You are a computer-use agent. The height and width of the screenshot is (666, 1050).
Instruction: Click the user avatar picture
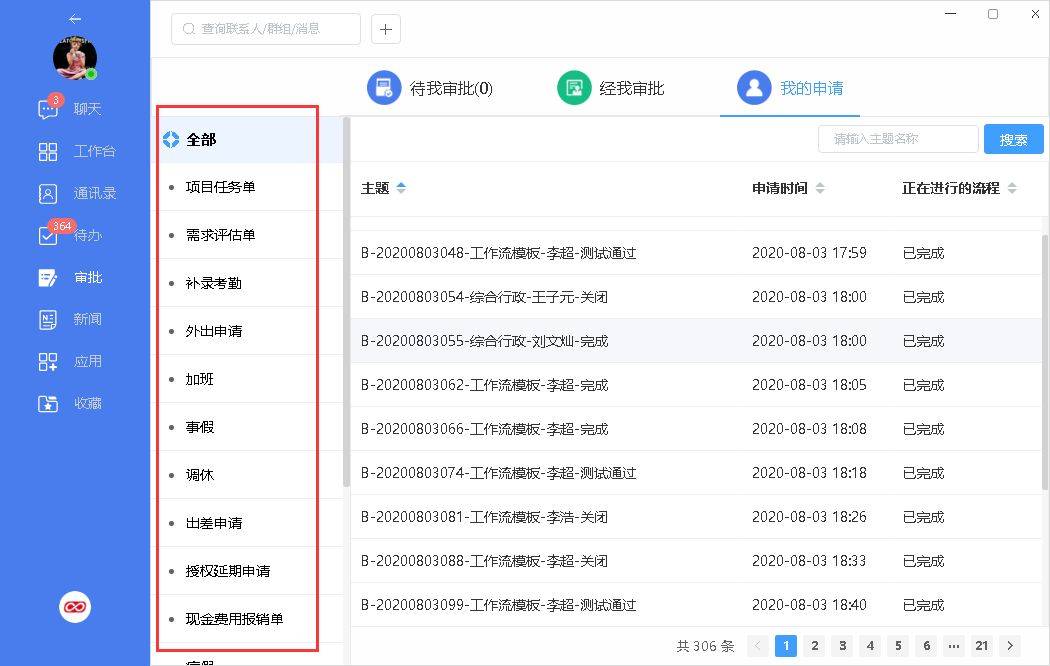pos(75,59)
